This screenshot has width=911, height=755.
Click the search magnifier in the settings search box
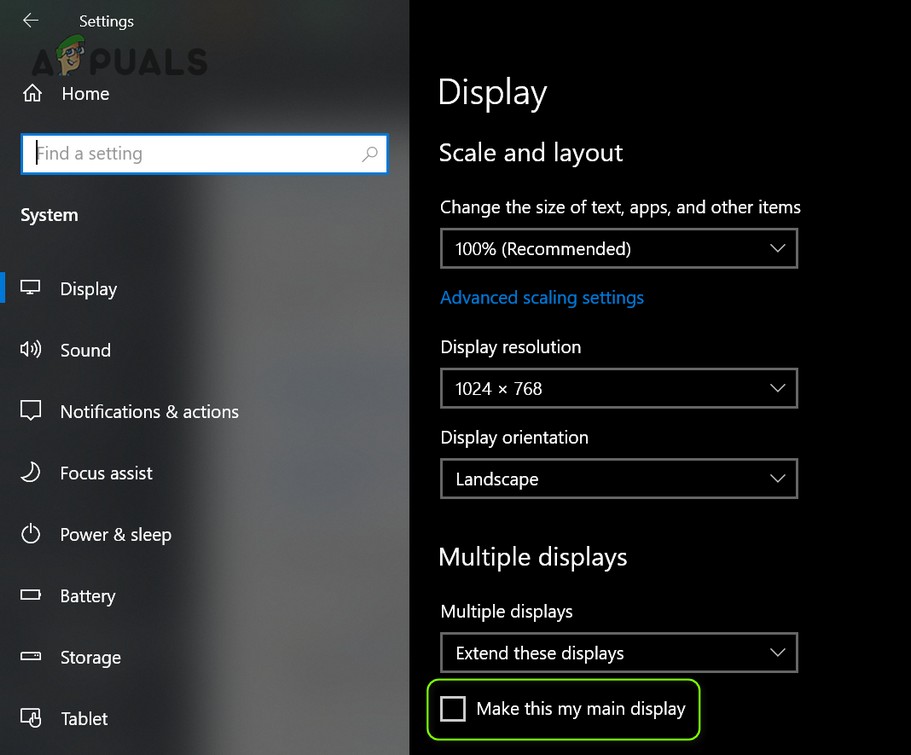tap(371, 154)
